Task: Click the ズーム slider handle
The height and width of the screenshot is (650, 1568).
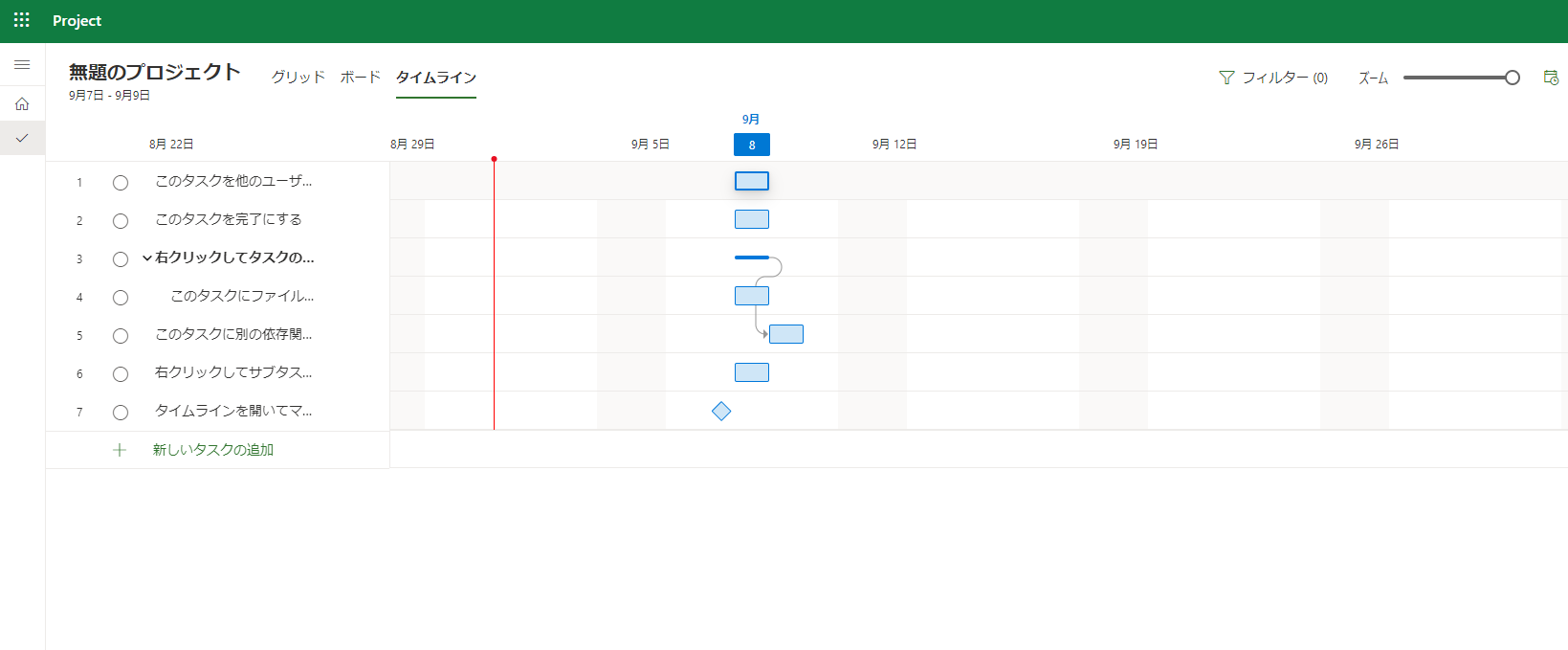Action: pos(1513,78)
